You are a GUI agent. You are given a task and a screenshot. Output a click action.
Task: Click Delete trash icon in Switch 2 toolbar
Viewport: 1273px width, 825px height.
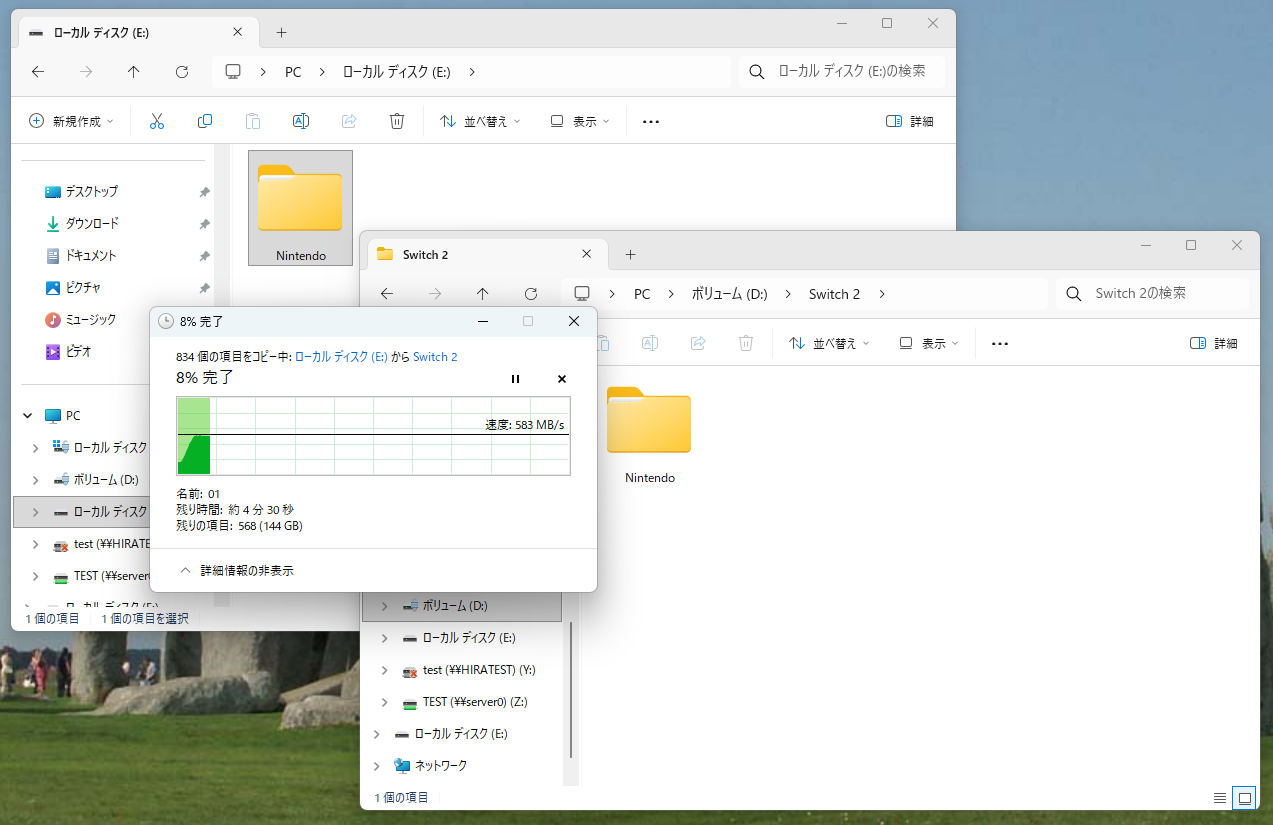(x=746, y=343)
